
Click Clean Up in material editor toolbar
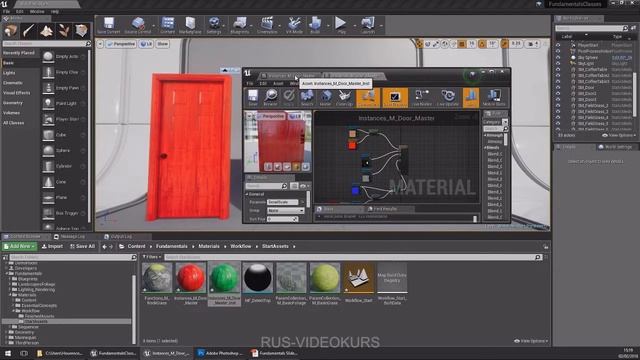(x=344, y=98)
